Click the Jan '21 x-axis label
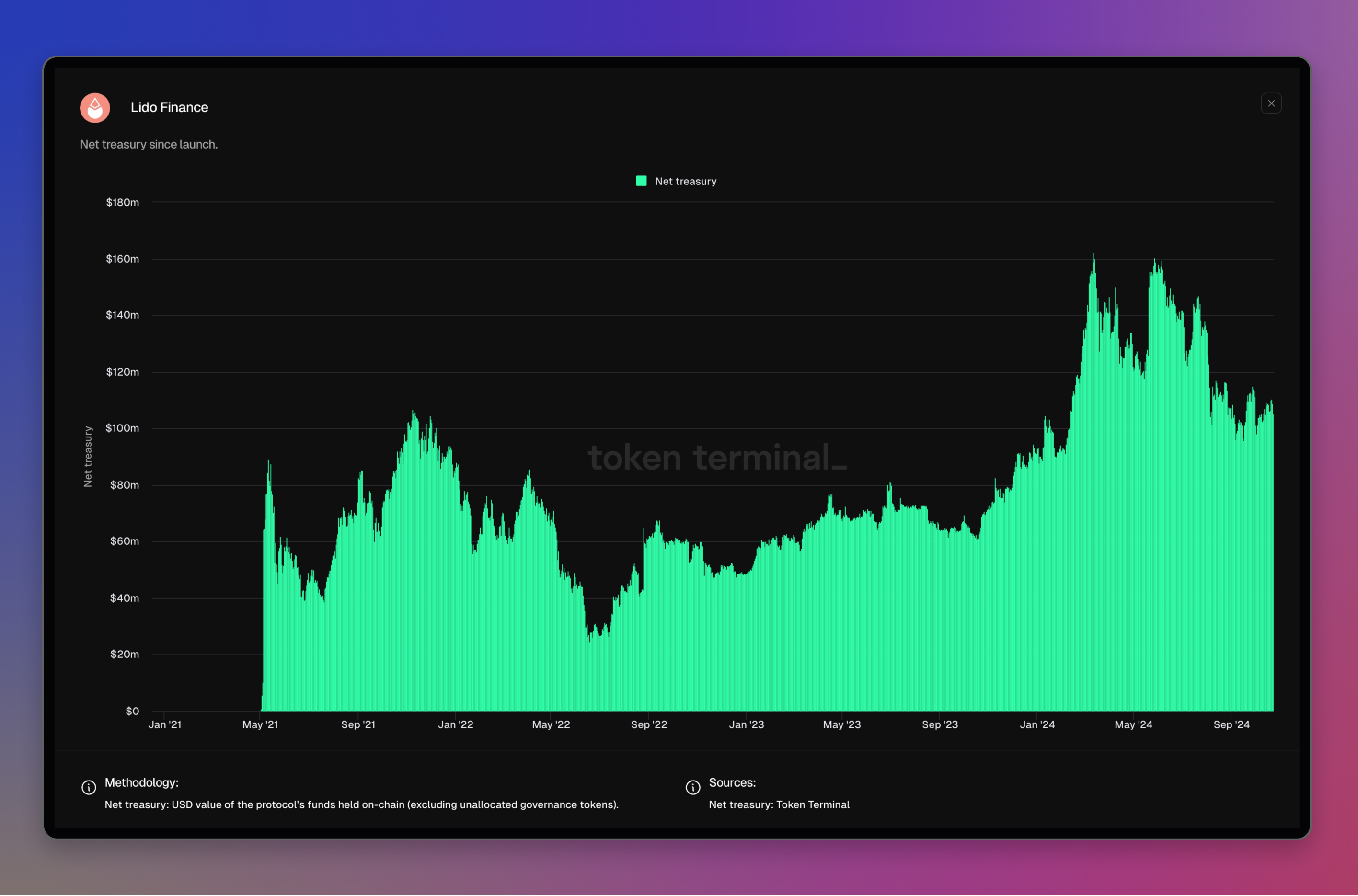Screen dimensions: 1358x896 [164, 725]
